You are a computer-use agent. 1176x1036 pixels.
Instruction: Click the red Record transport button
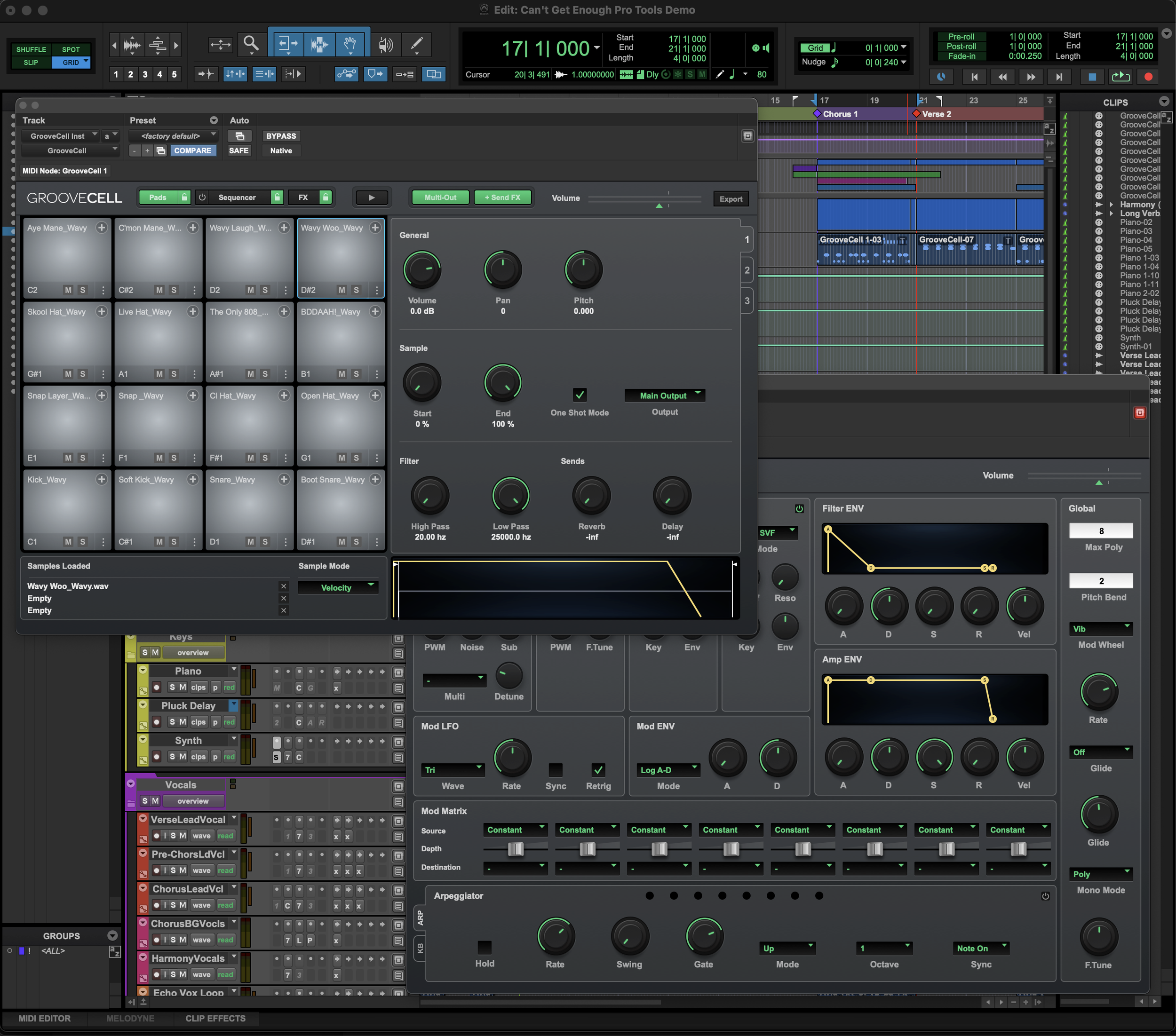1148,77
